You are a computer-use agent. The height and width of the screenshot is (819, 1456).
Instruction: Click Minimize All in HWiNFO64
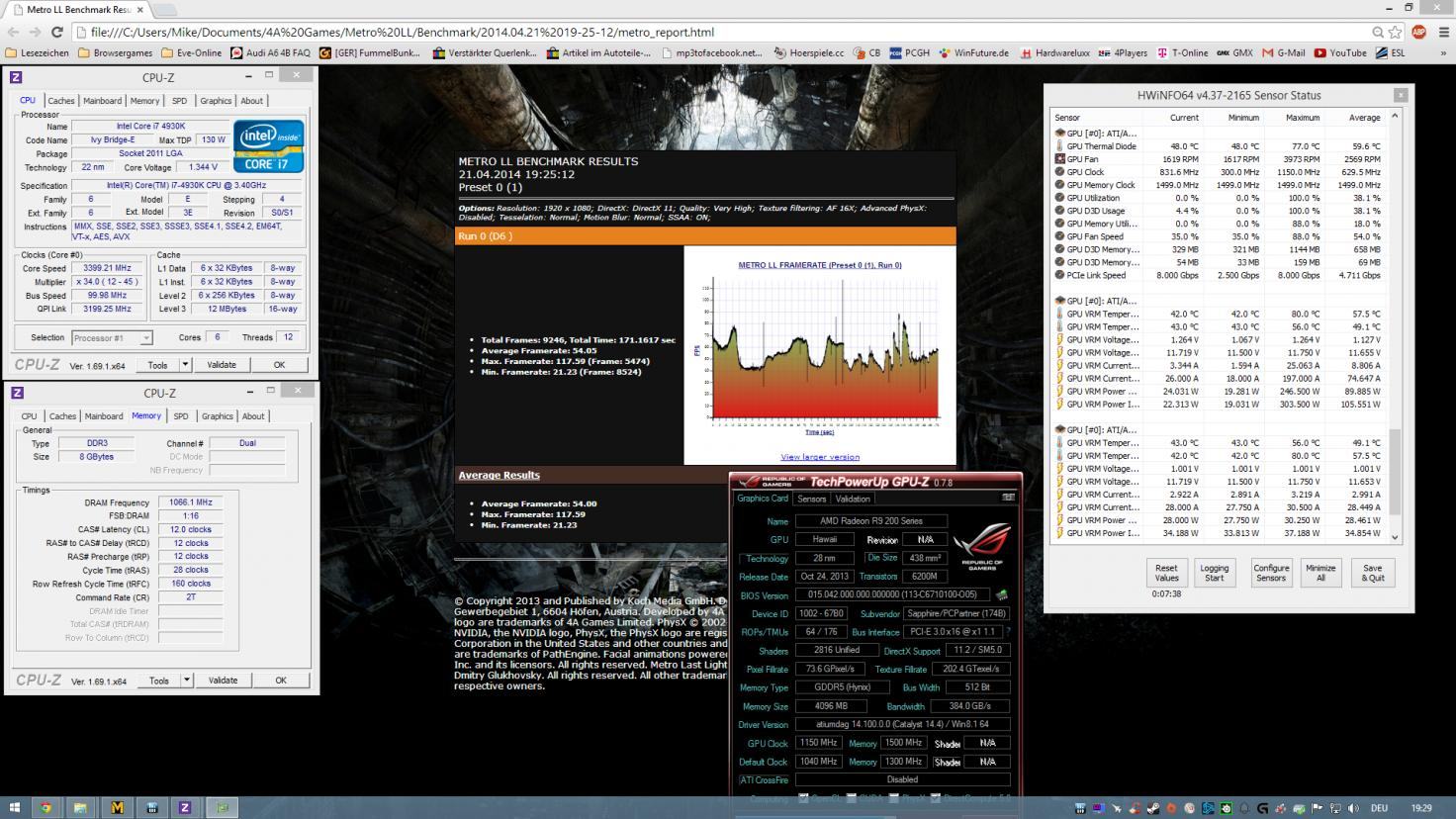point(1320,573)
